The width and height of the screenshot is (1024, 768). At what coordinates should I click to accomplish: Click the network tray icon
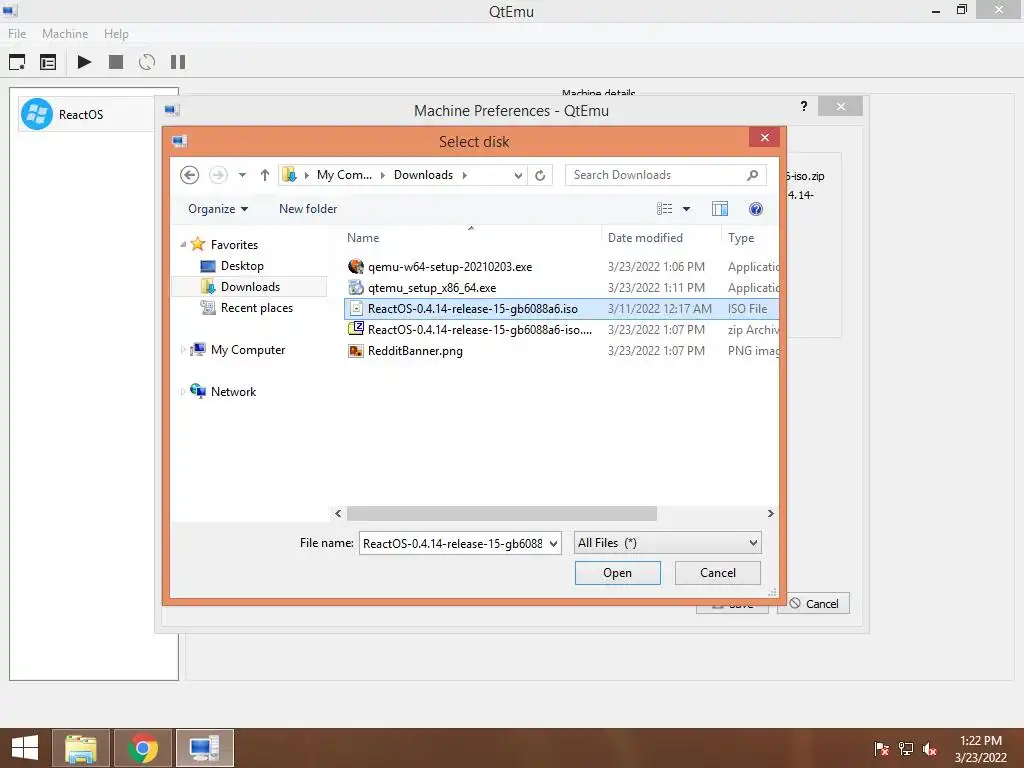click(906, 749)
